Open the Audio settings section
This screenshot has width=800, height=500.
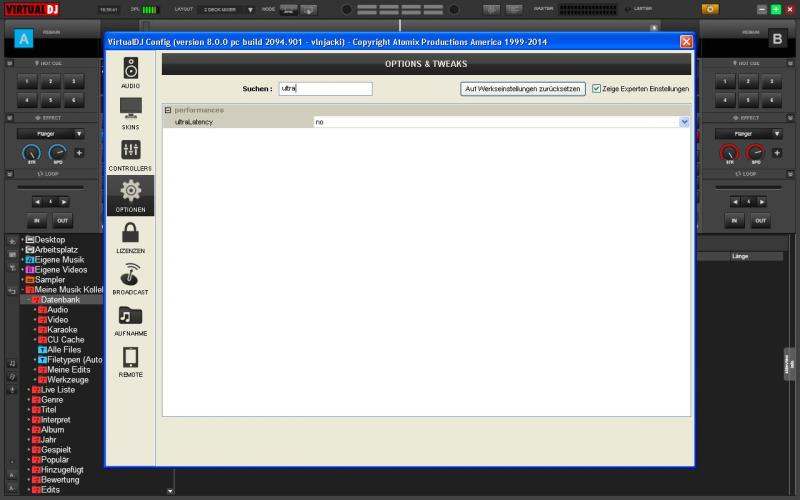coord(131,72)
